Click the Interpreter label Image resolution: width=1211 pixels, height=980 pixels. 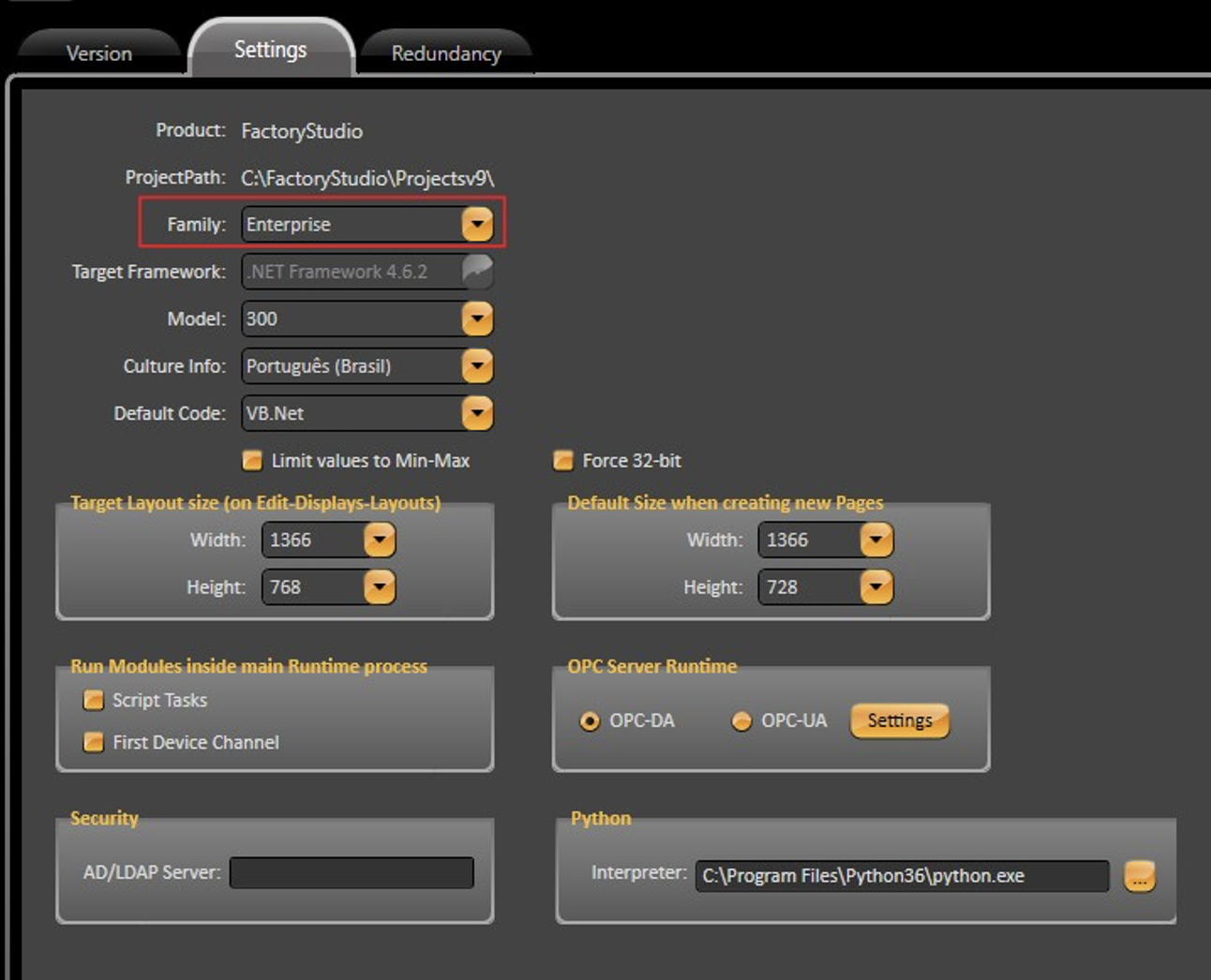click(x=639, y=872)
